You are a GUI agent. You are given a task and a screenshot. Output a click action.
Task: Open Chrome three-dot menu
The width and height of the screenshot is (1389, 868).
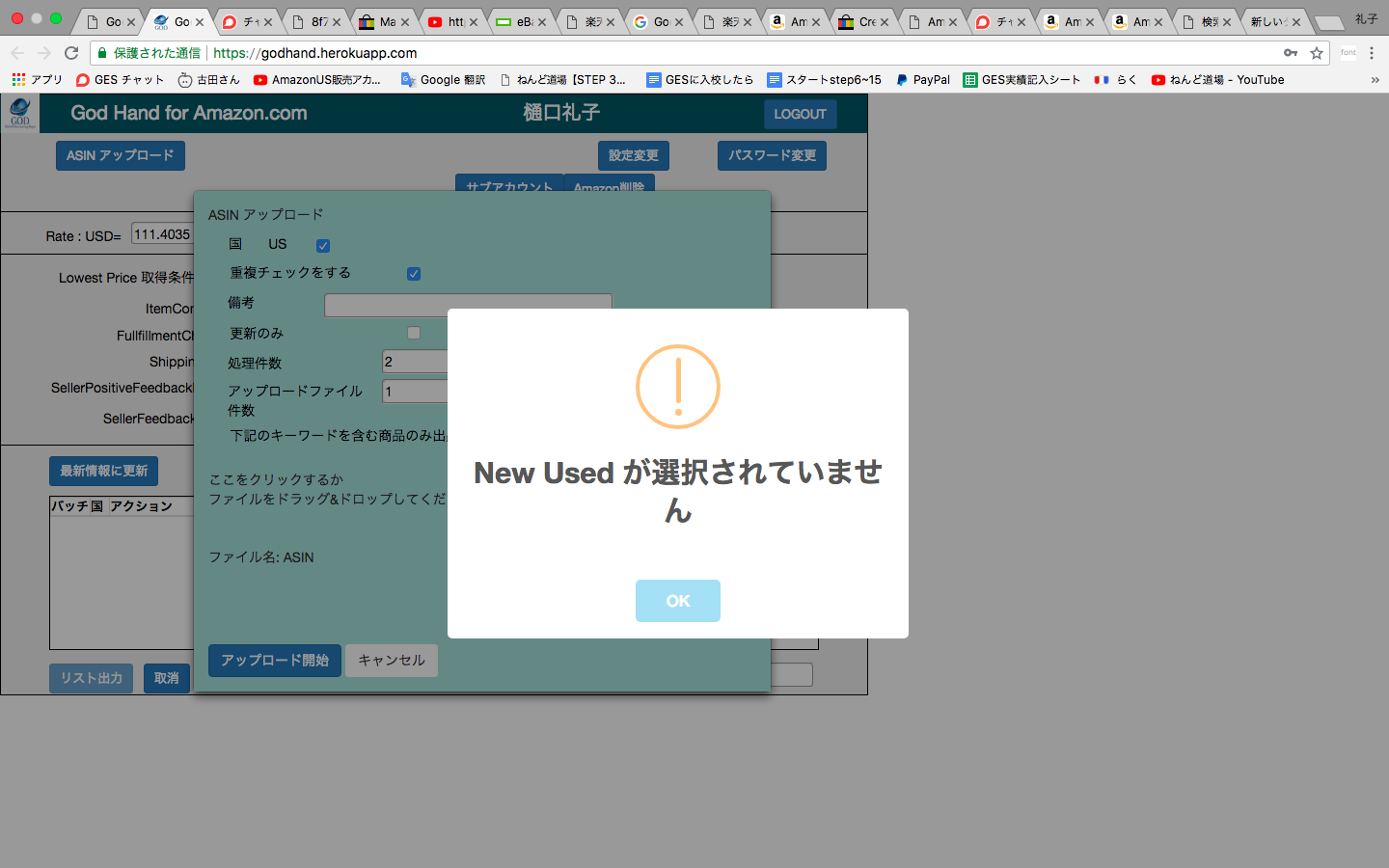point(1372,53)
